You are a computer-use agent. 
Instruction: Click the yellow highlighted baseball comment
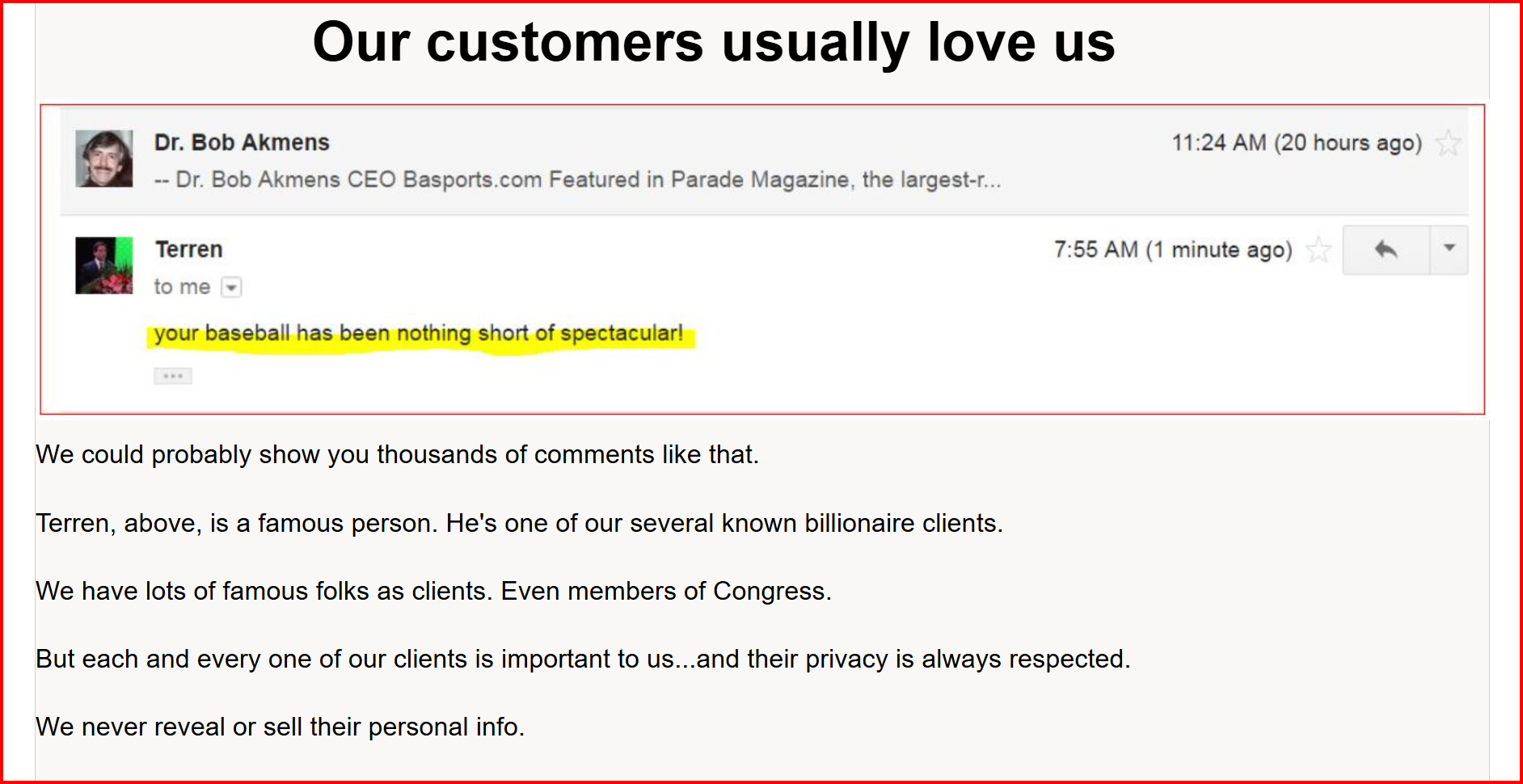pos(419,334)
